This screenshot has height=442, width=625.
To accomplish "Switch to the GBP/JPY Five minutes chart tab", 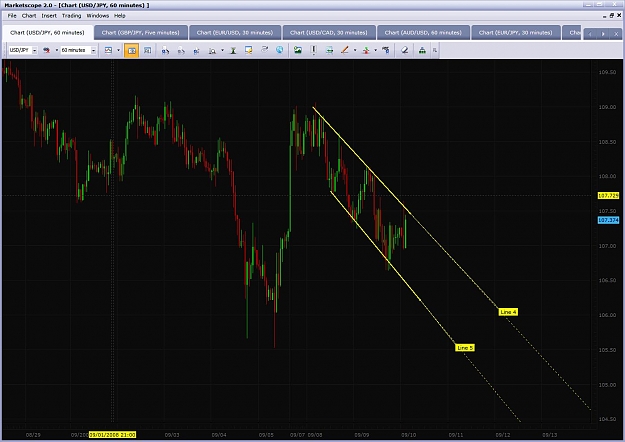I will 140,33.
